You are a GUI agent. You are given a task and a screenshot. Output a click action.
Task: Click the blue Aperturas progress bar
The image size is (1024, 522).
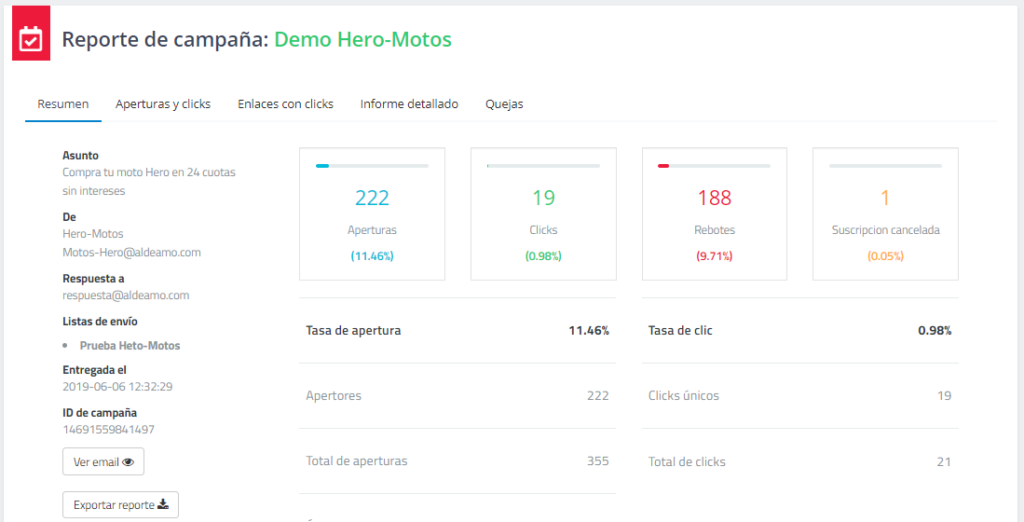[372, 166]
